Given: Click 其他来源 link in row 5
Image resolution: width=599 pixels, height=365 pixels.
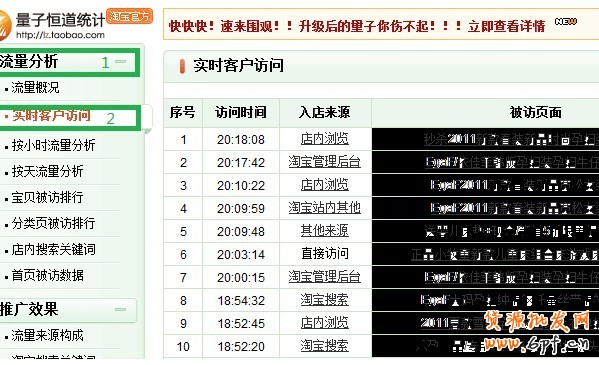Looking at the screenshot, I should click(x=325, y=230).
